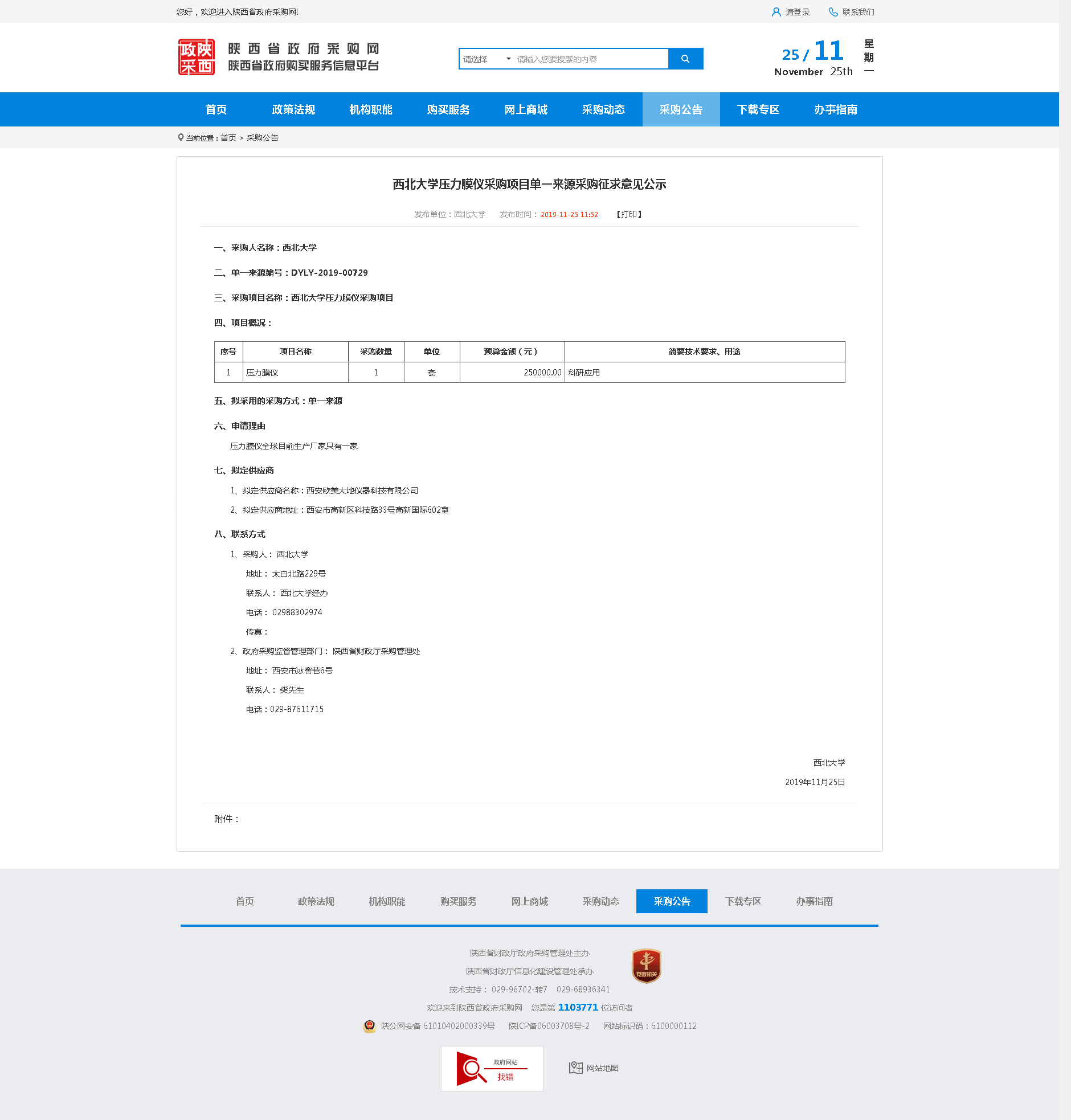Viewport: 1071px width, 1120px height.
Task: Click the 联系我们 contact link
Action: tap(858, 12)
